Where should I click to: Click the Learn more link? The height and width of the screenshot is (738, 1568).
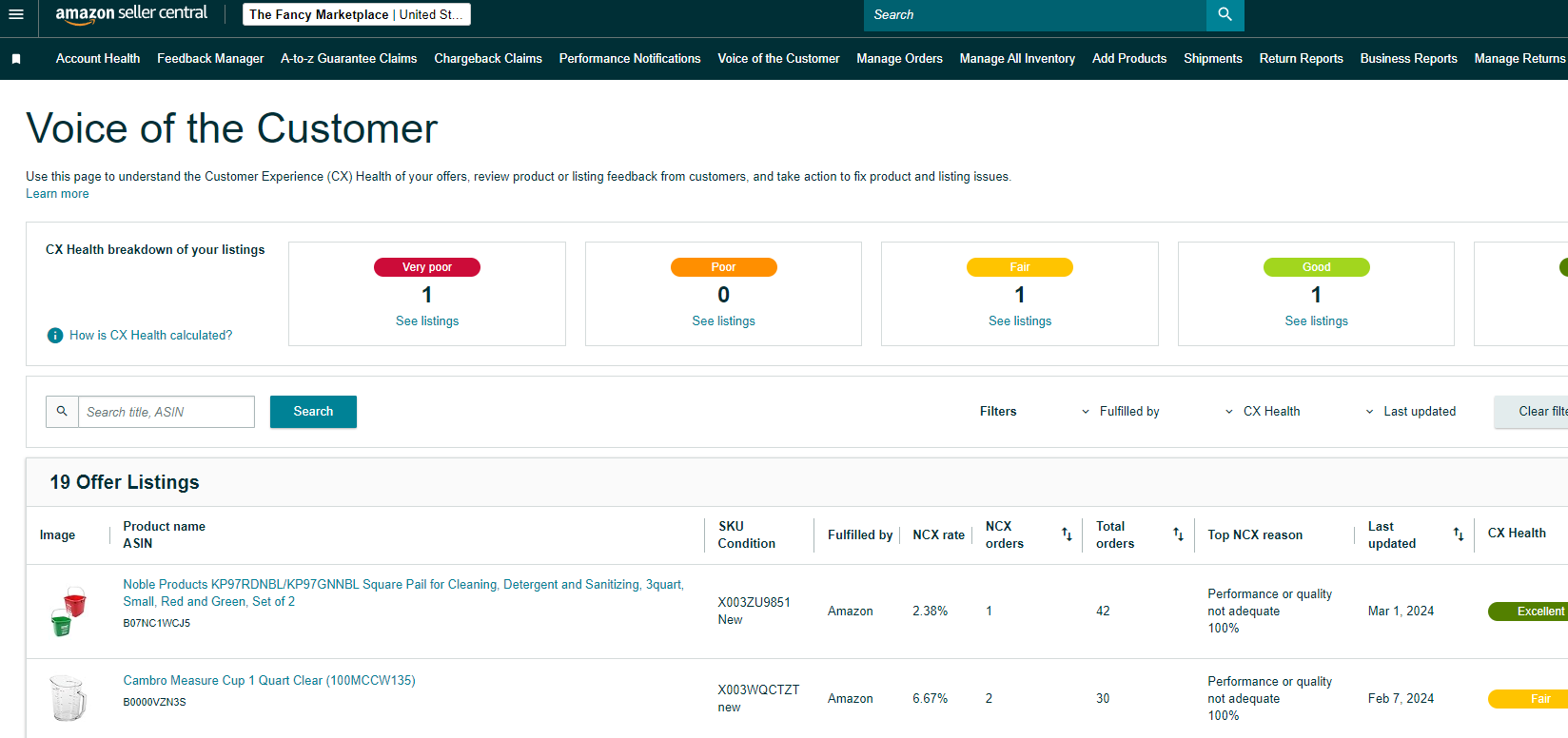57,194
